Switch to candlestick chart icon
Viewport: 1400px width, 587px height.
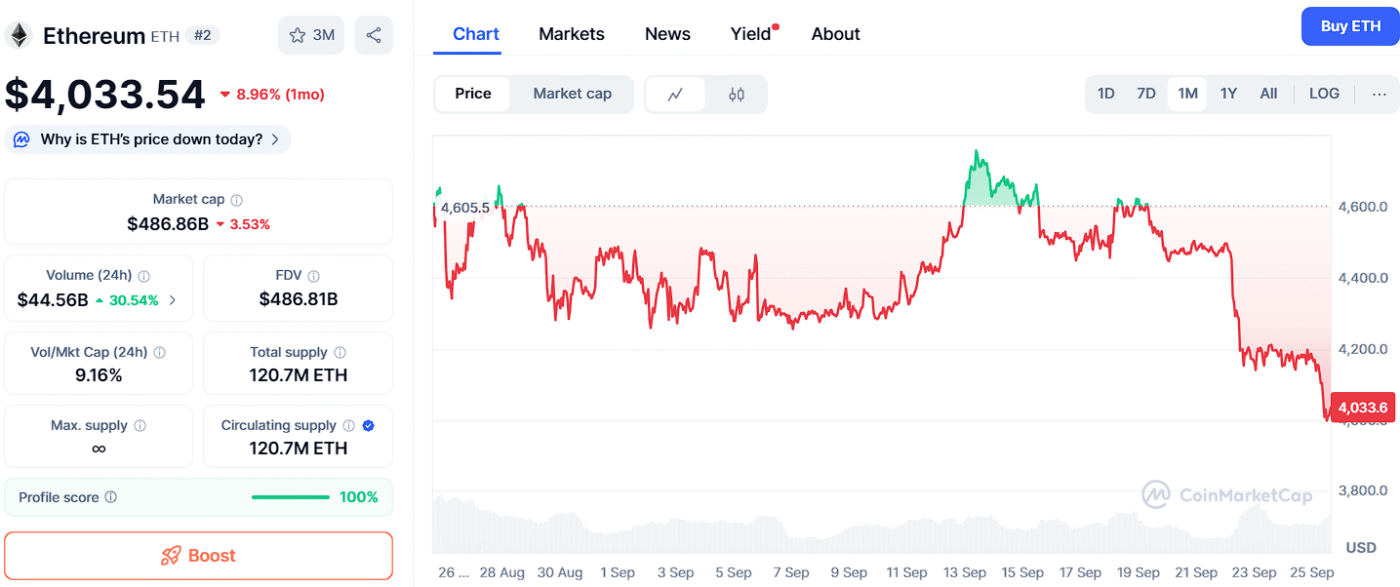pos(737,94)
